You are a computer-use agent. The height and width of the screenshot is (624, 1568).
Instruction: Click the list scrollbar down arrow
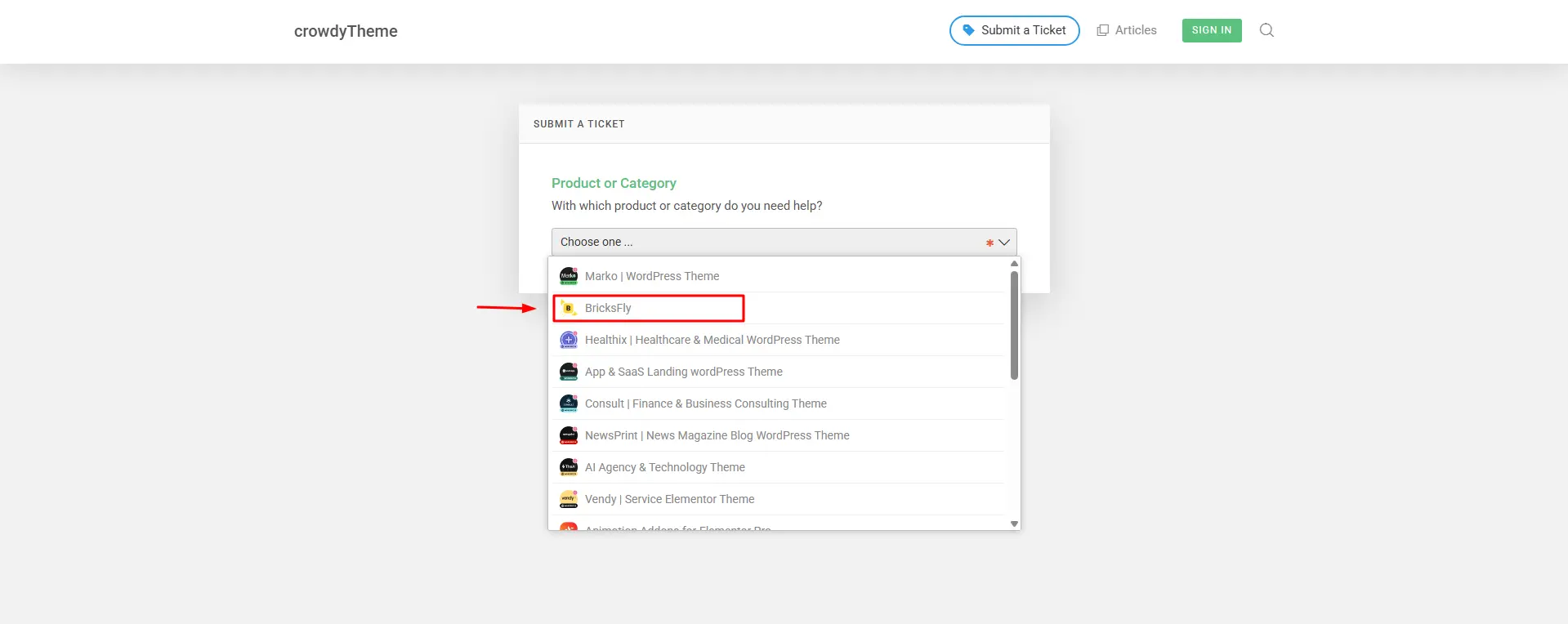[x=1014, y=524]
